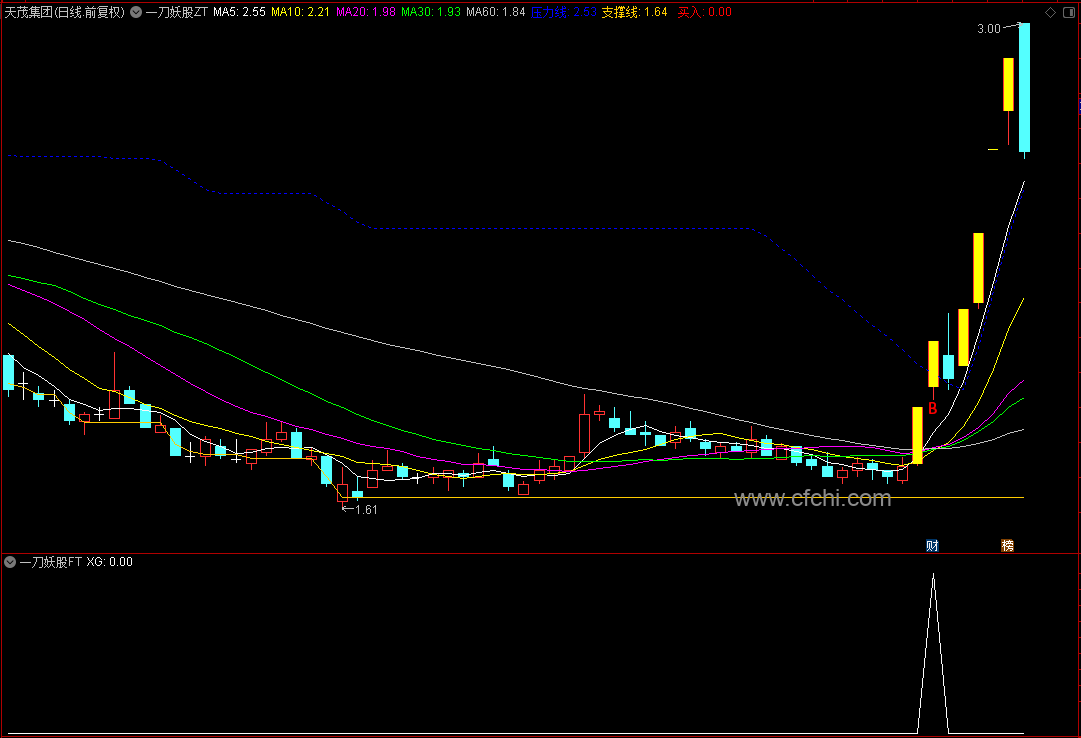This screenshot has height=738, width=1081.
Task: Open the 榜 info marker
Action: tap(1007, 546)
